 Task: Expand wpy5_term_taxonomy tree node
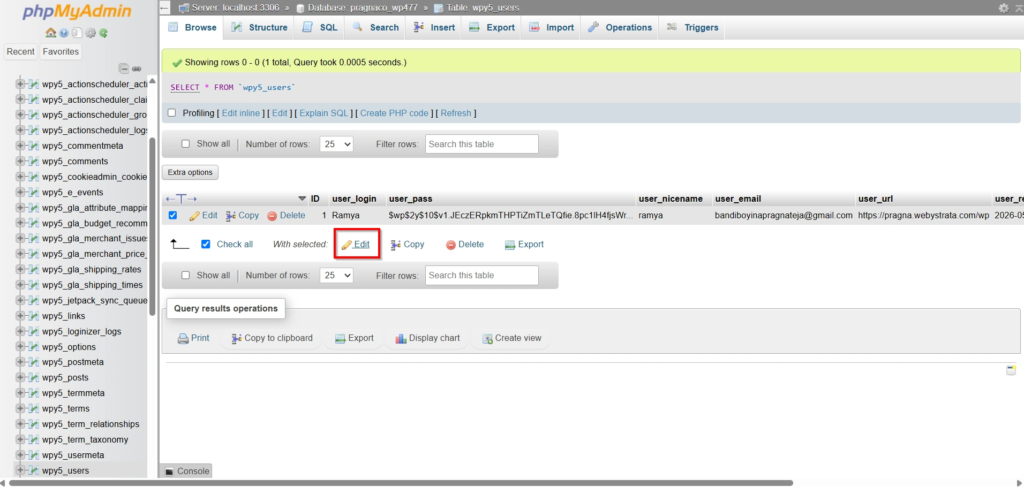tap(20, 439)
